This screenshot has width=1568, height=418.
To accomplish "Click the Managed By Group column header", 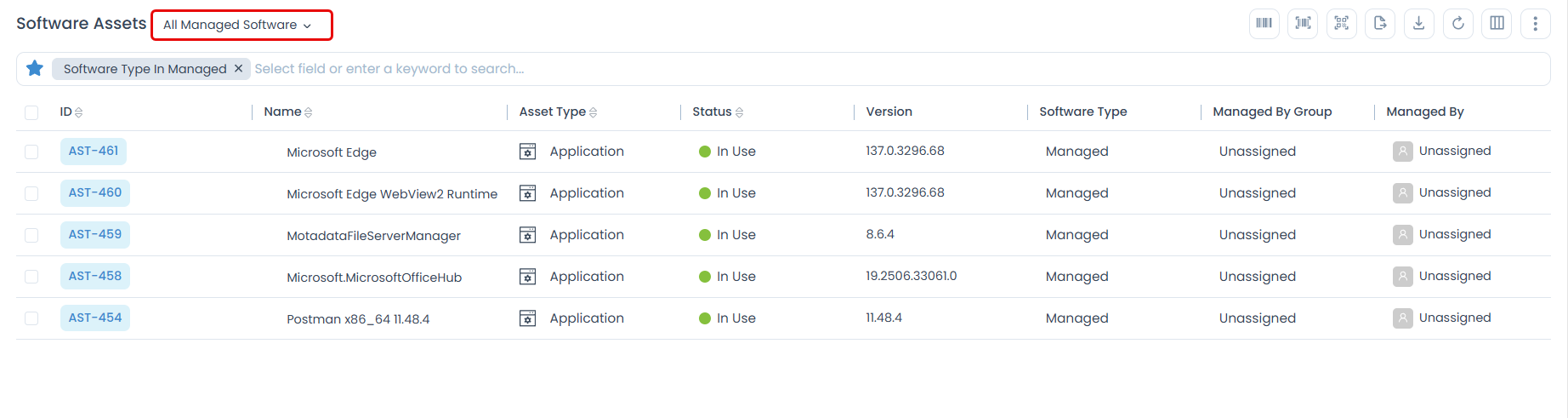I will [x=1272, y=112].
